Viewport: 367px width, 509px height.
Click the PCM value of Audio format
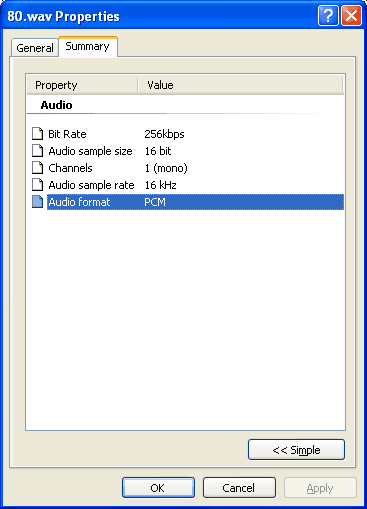tap(155, 202)
